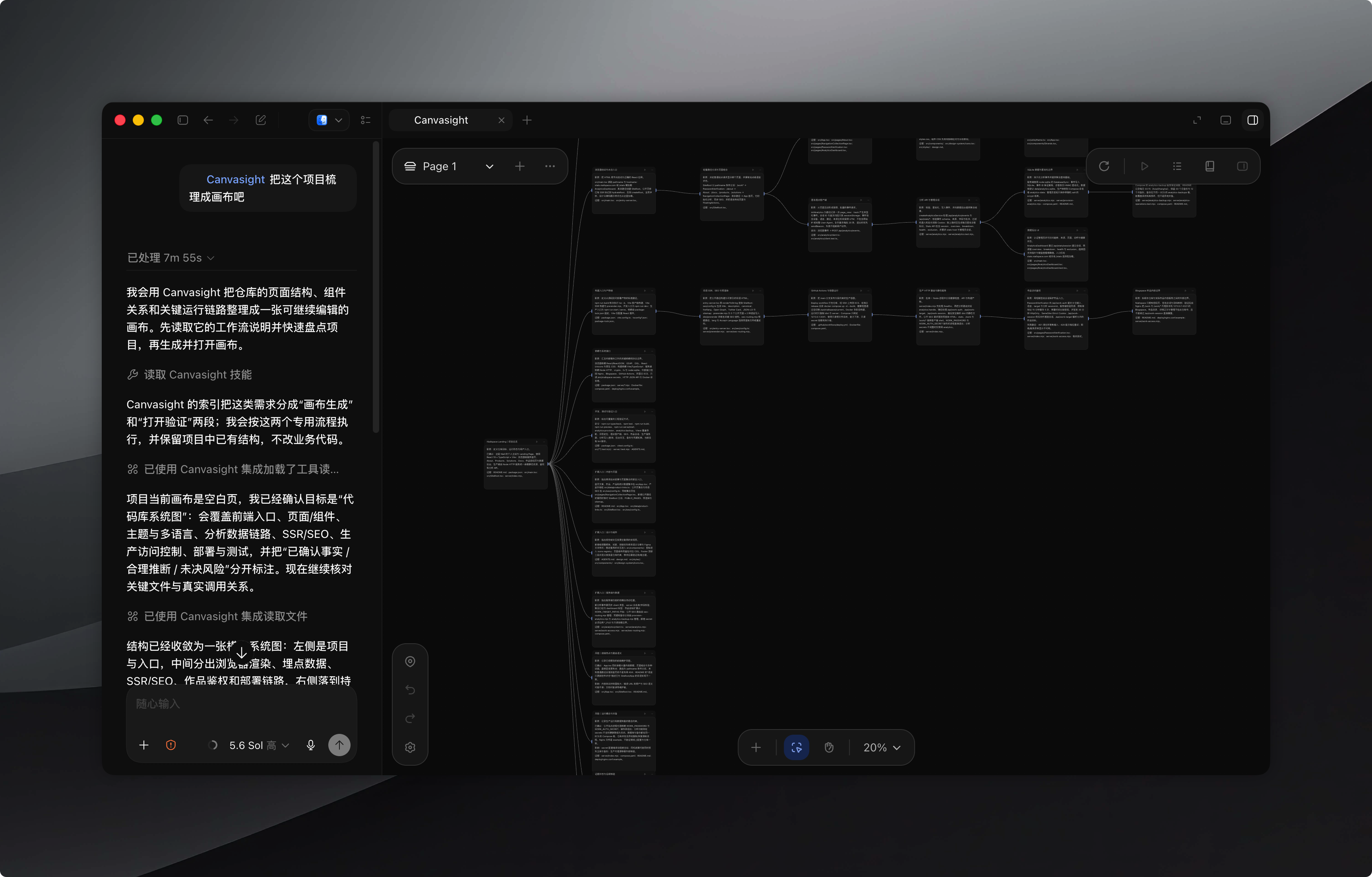Image resolution: width=1372 pixels, height=877 pixels.
Task: Click the Canvasight mention in the prompt
Action: point(235,180)
